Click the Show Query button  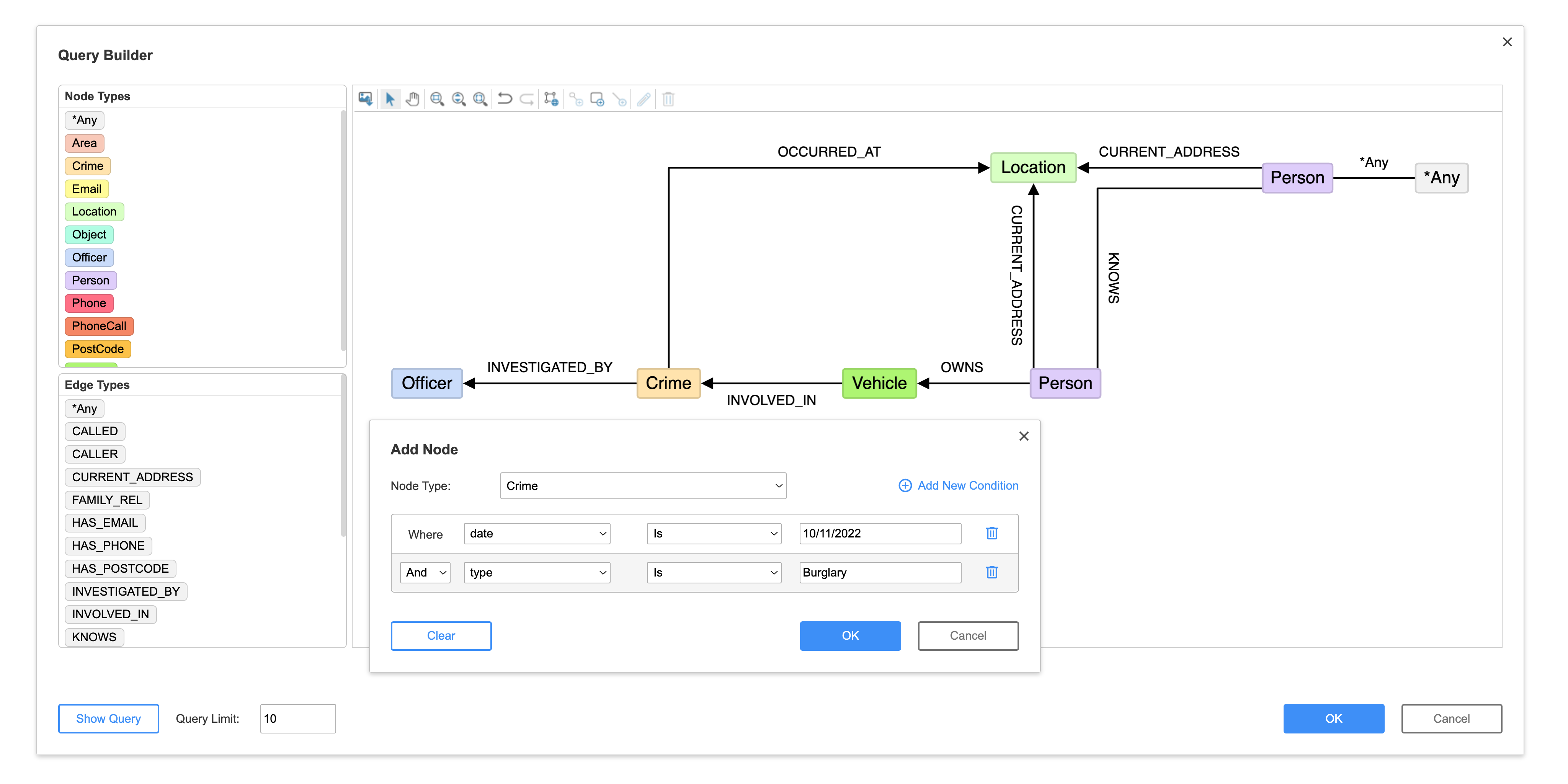point(108,718)
